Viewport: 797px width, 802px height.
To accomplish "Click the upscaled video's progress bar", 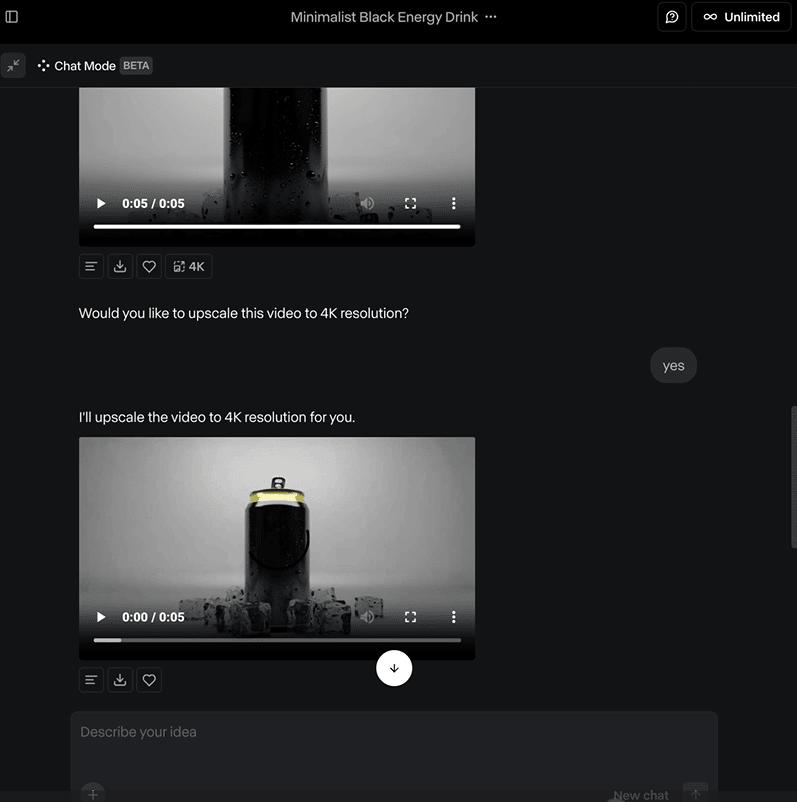I will (277, 640).
